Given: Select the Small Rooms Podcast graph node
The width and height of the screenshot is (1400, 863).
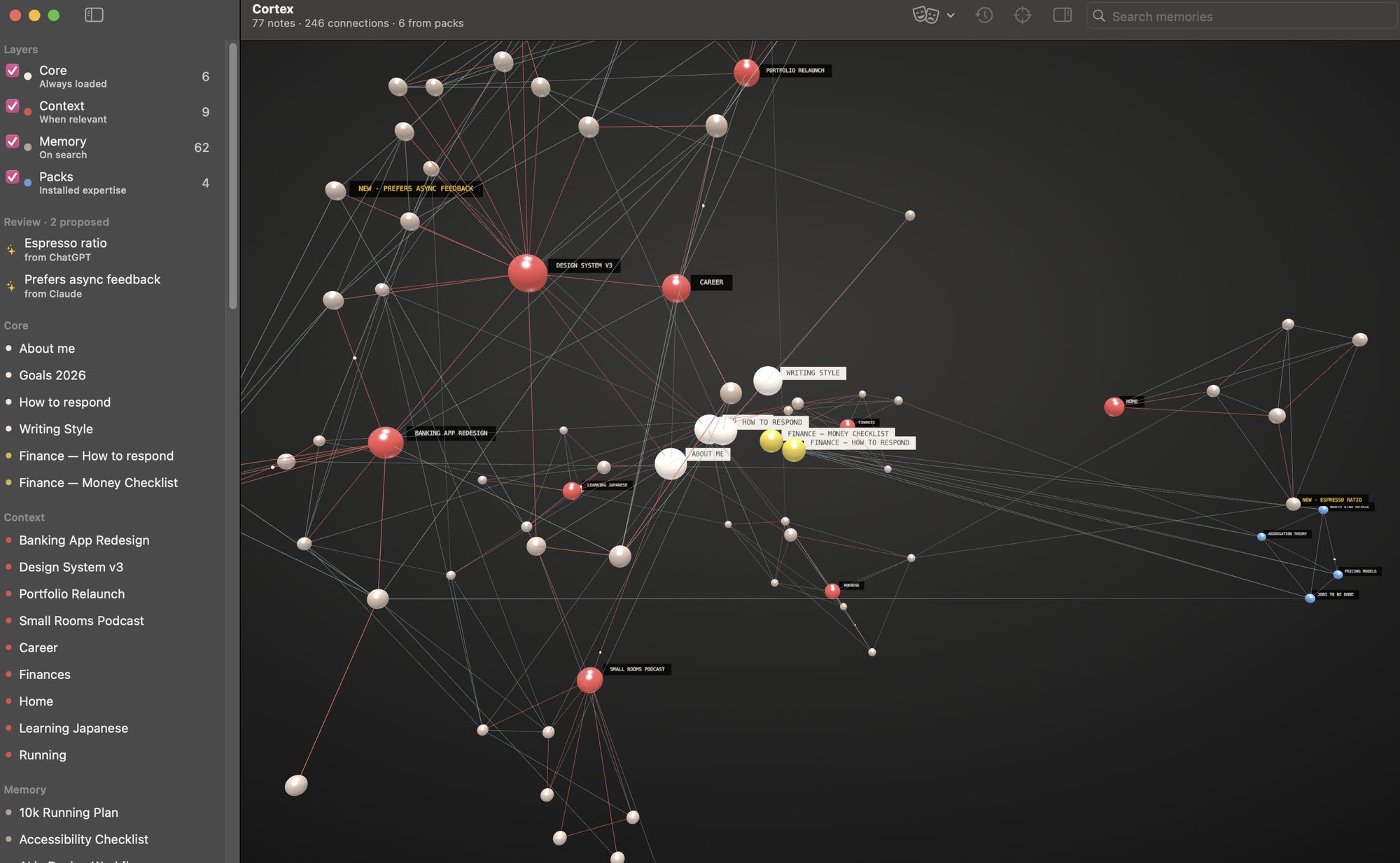Looking at the screenshot, I should point(589,680).
